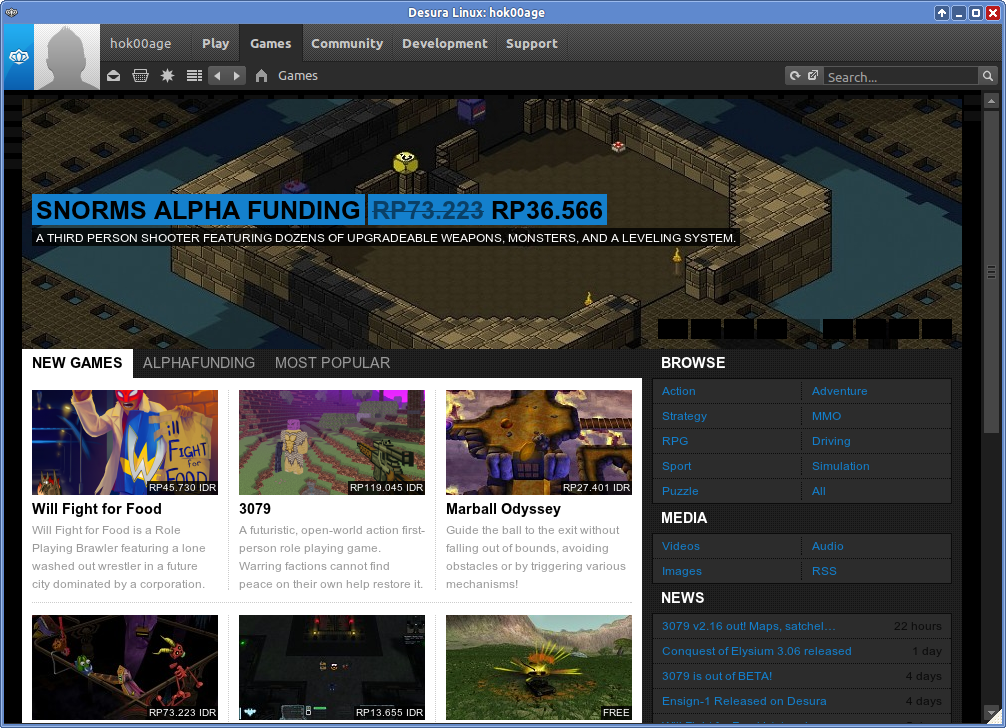This screenshot has width=1006, height=728.
Task: Open news Conquest of Elysium 3.06 released
Action: click(757, 651)
